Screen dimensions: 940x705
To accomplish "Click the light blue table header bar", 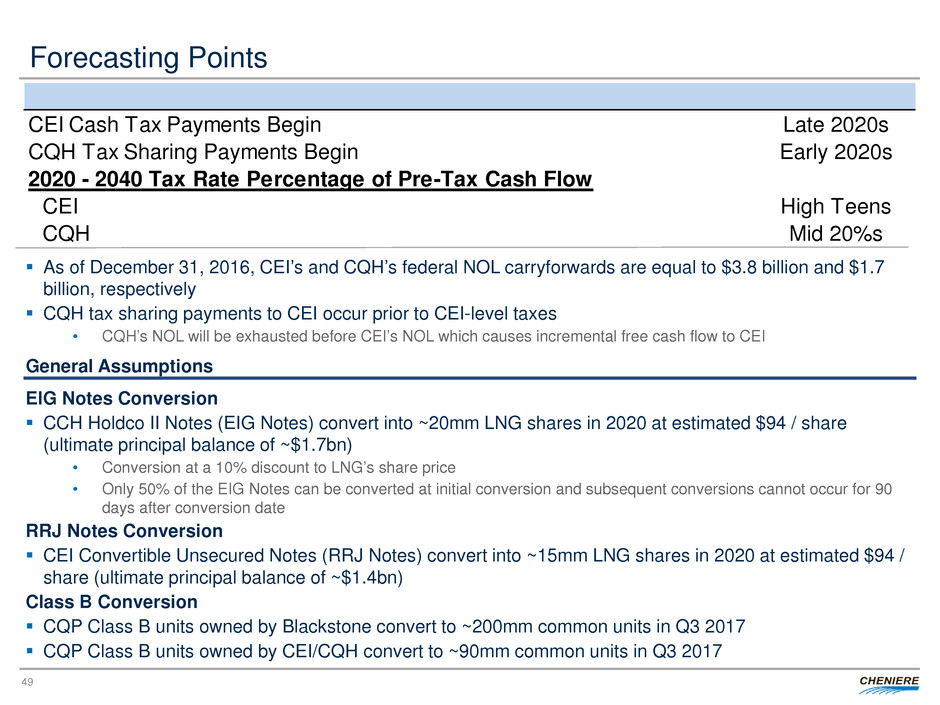I will click(x=469, y=96).
